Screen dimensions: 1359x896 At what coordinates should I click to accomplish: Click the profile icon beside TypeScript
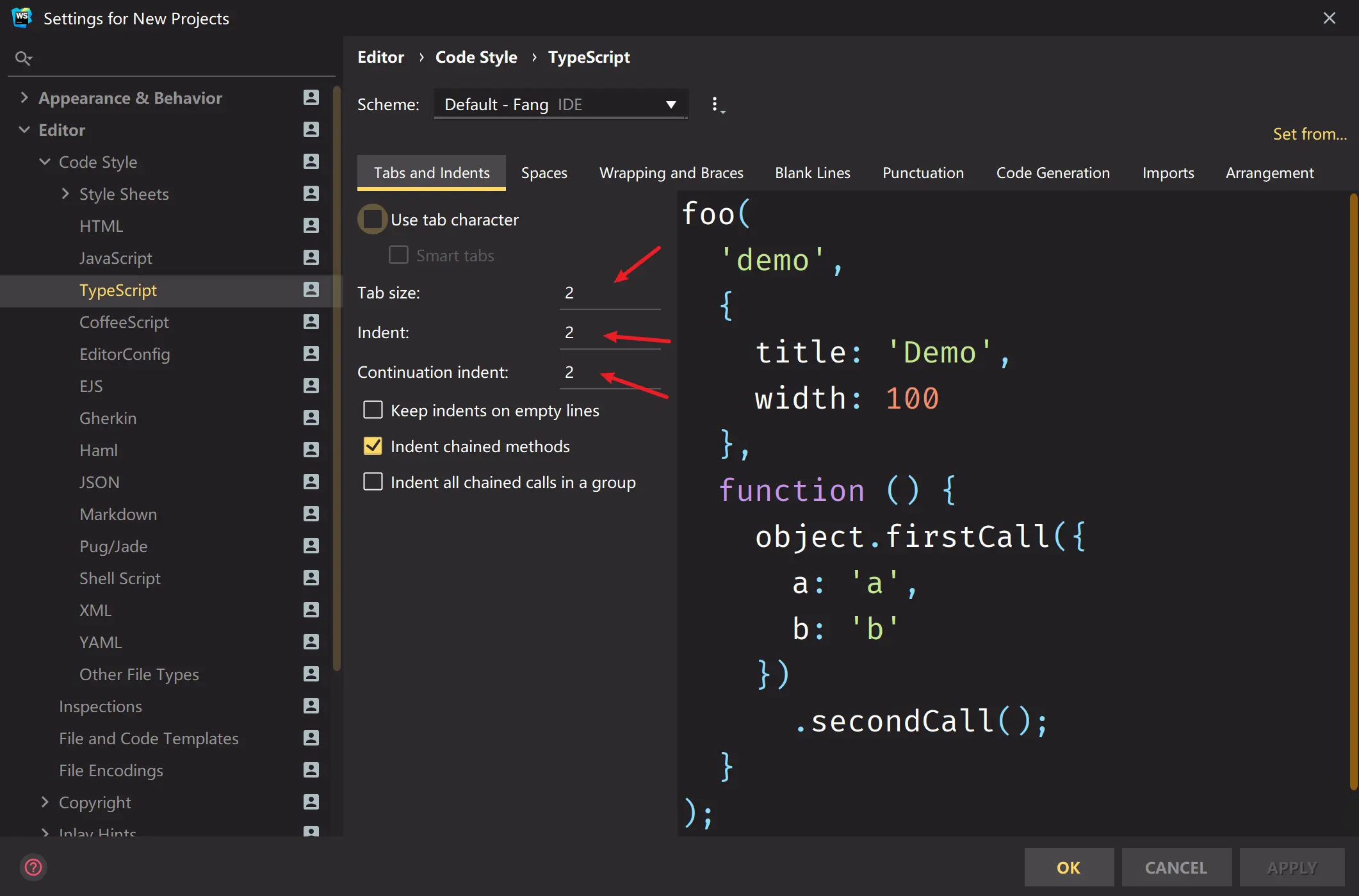[311, 289]
